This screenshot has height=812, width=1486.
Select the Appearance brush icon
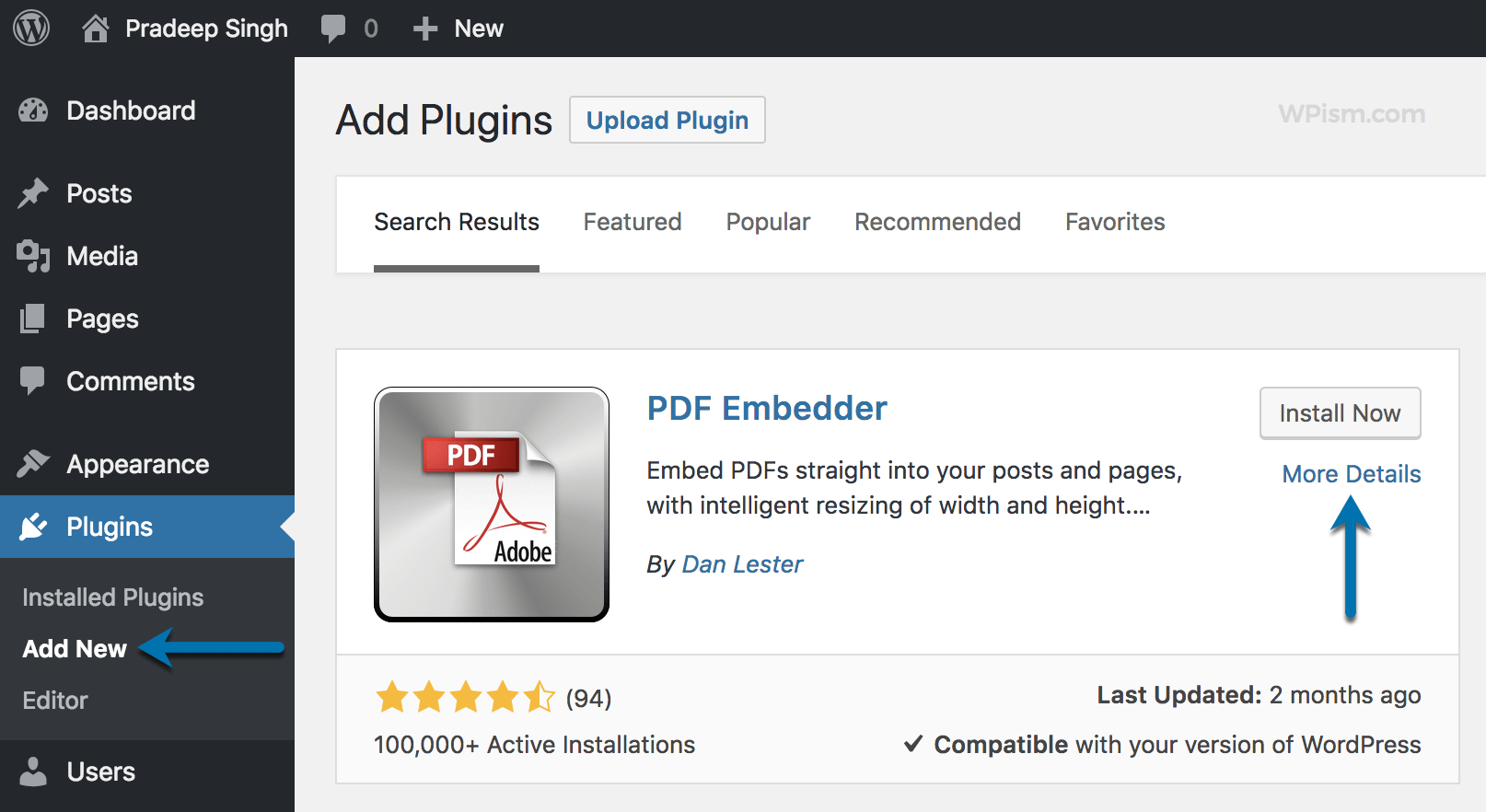(x=33, y=464)
